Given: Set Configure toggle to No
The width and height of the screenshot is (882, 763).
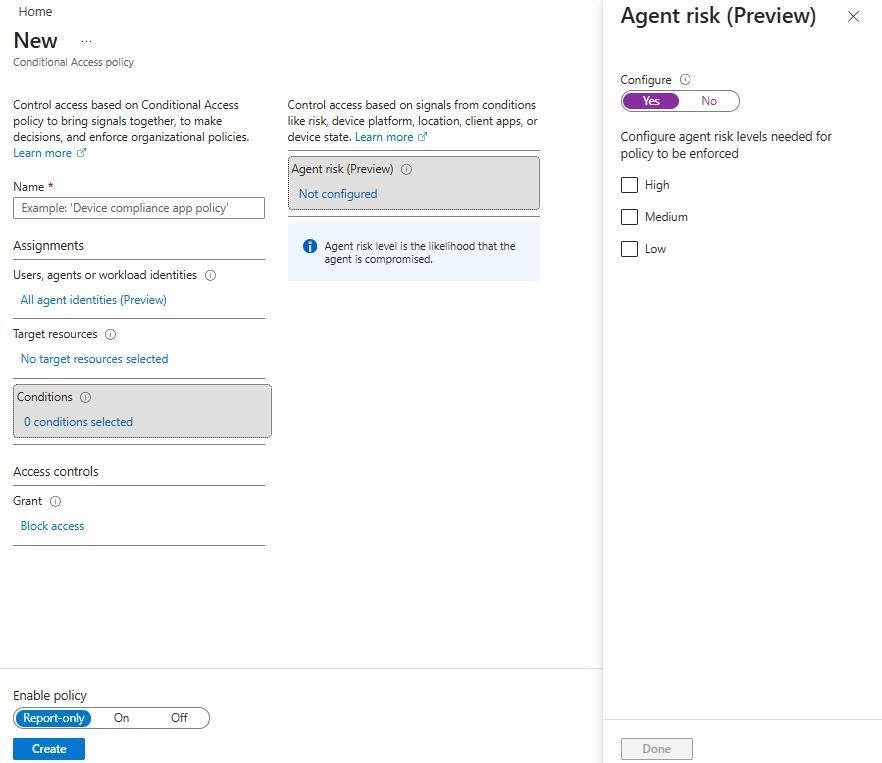Looking at the screenshot, I should tap(709, 101).
